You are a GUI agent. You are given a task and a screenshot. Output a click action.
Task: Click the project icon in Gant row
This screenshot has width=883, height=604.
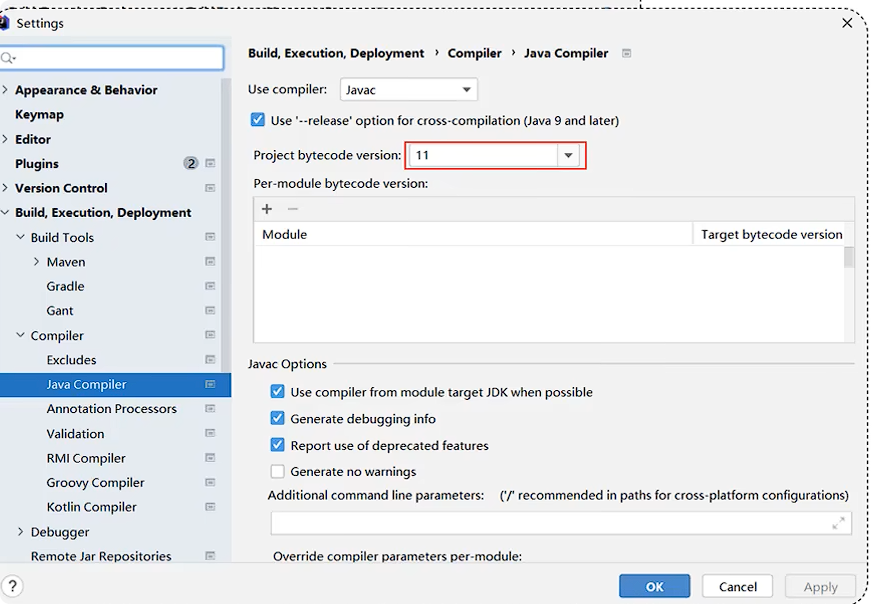(x=210, y=311)
